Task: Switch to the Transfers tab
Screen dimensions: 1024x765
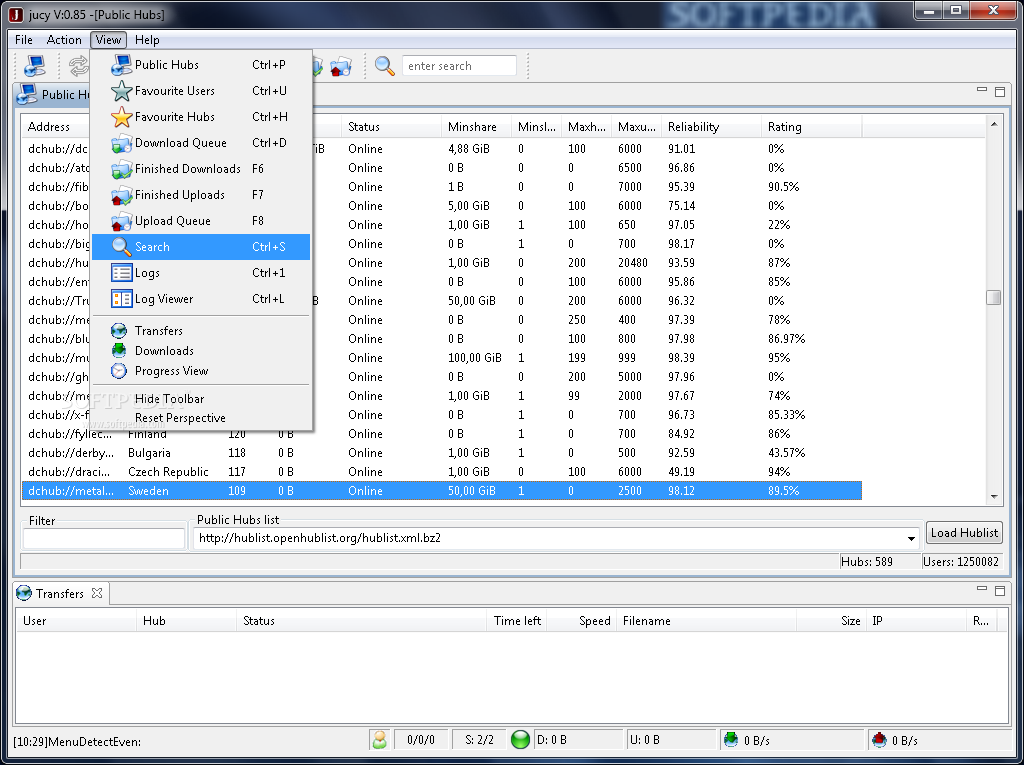Action: [60, 593]
